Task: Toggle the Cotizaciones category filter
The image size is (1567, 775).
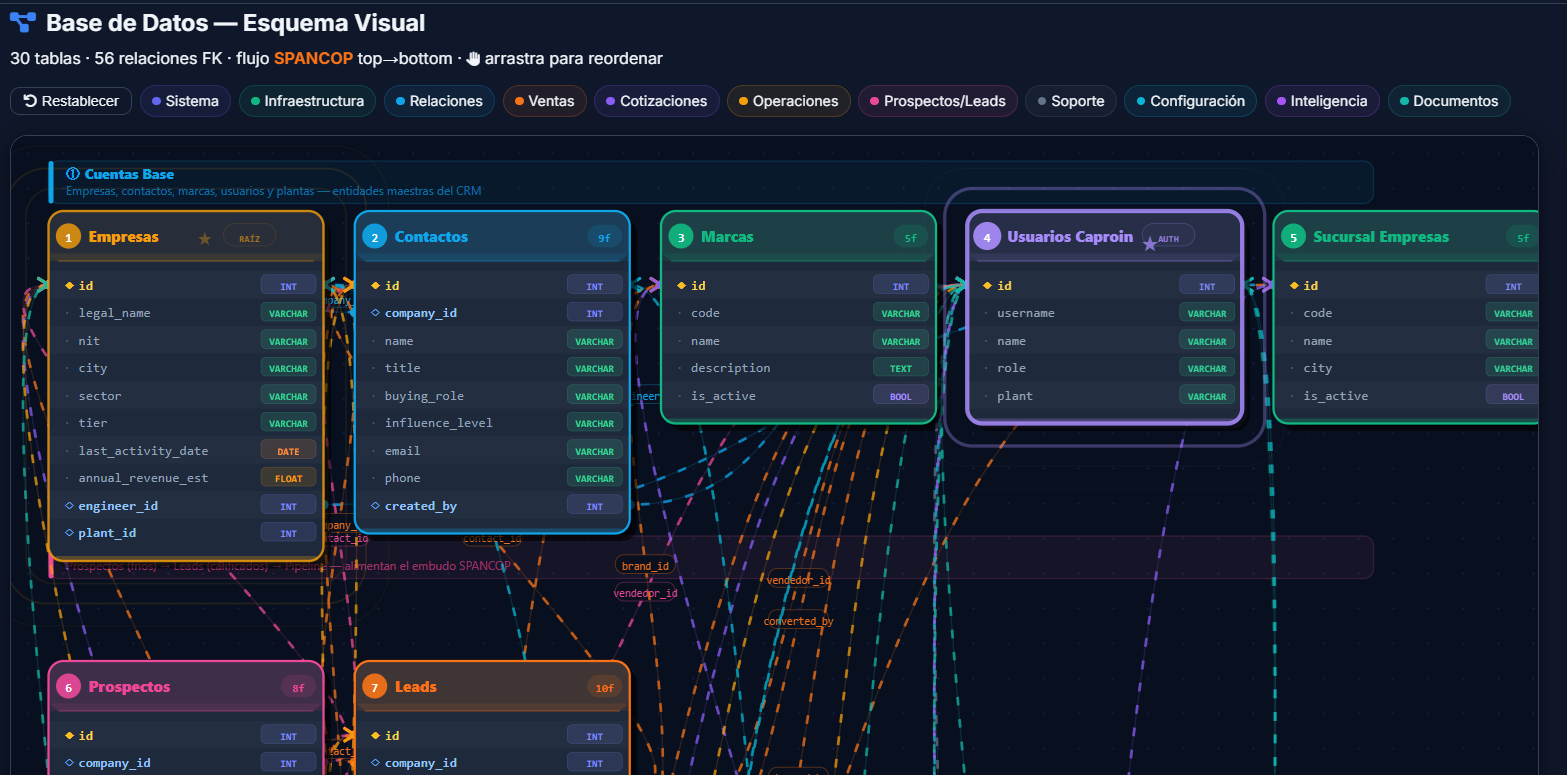Action: (x=656, y=101)
